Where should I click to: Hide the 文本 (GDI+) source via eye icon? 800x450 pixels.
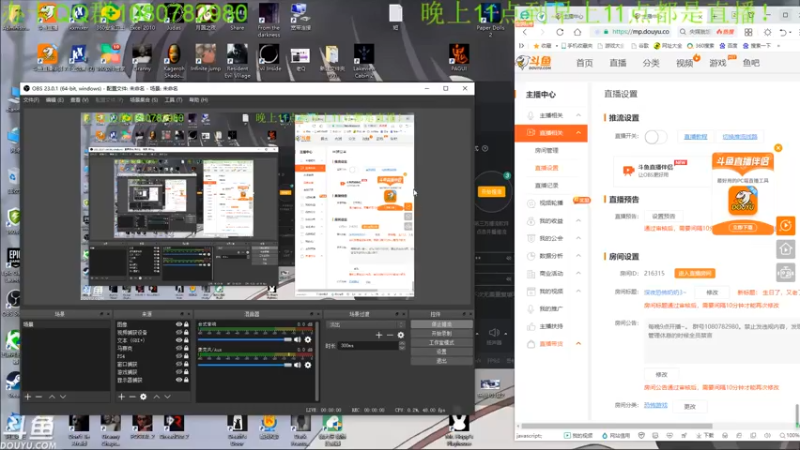[x=179, y=340]
